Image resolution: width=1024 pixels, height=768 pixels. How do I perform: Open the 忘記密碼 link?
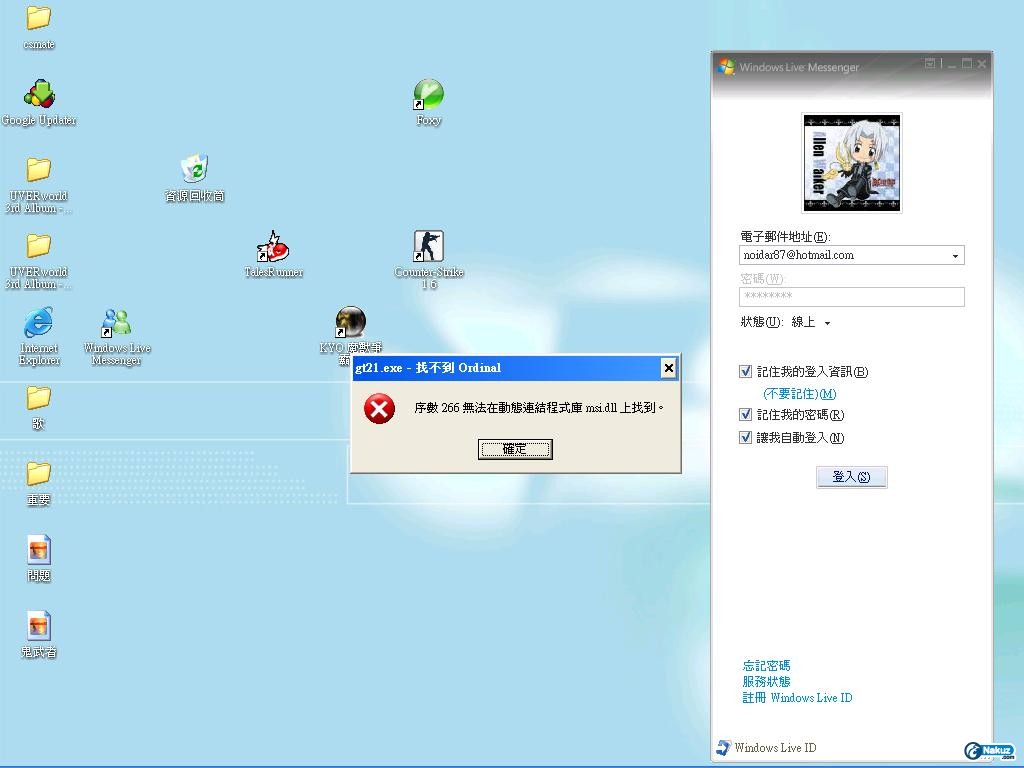766,665
